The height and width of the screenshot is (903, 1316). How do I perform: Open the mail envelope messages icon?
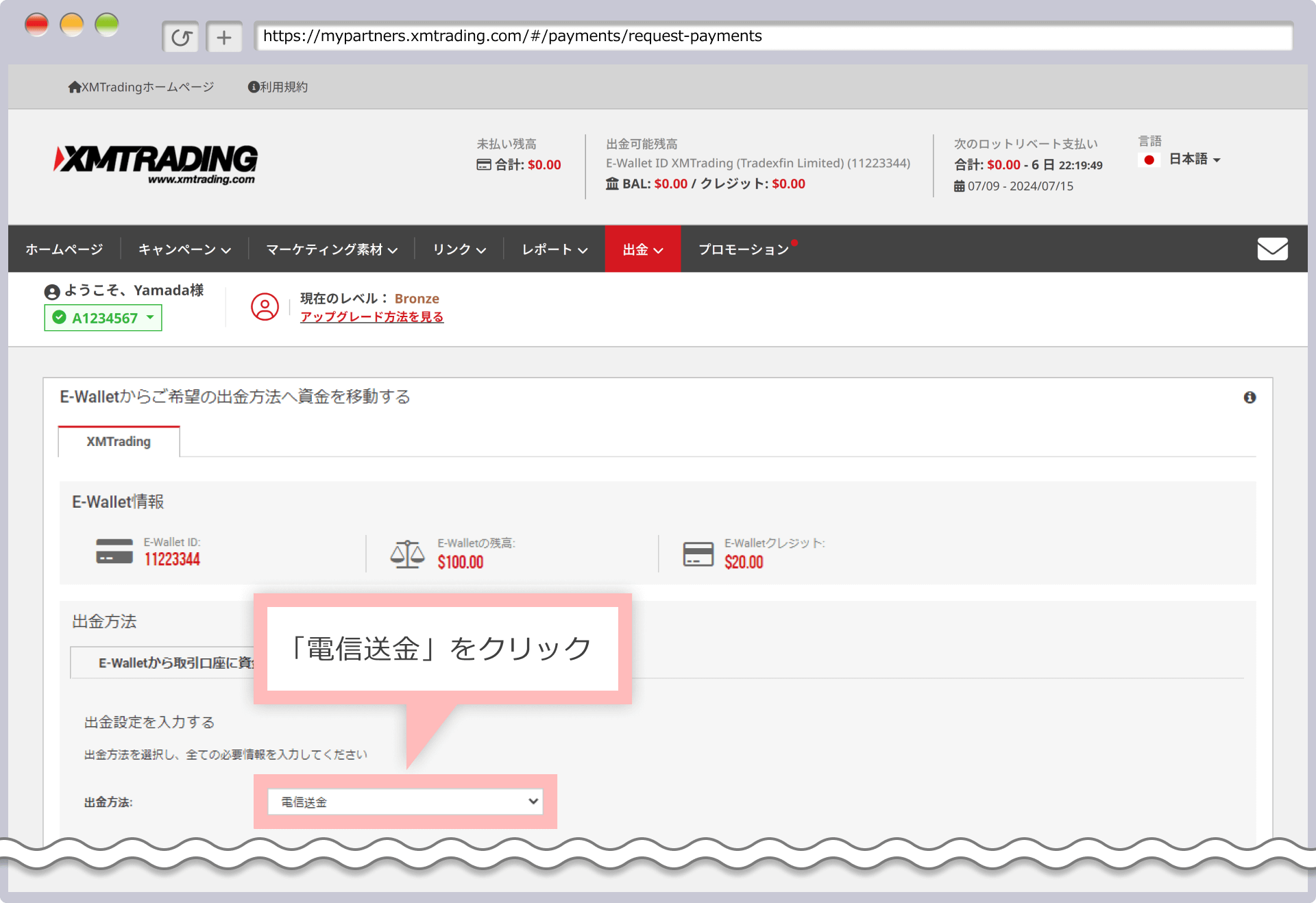click(1273, 249)
